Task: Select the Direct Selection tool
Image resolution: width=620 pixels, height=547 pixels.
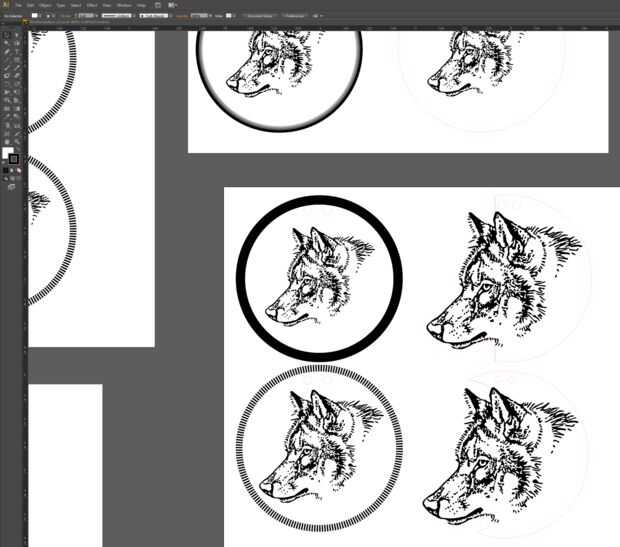Action: click(x=17, y=35)
